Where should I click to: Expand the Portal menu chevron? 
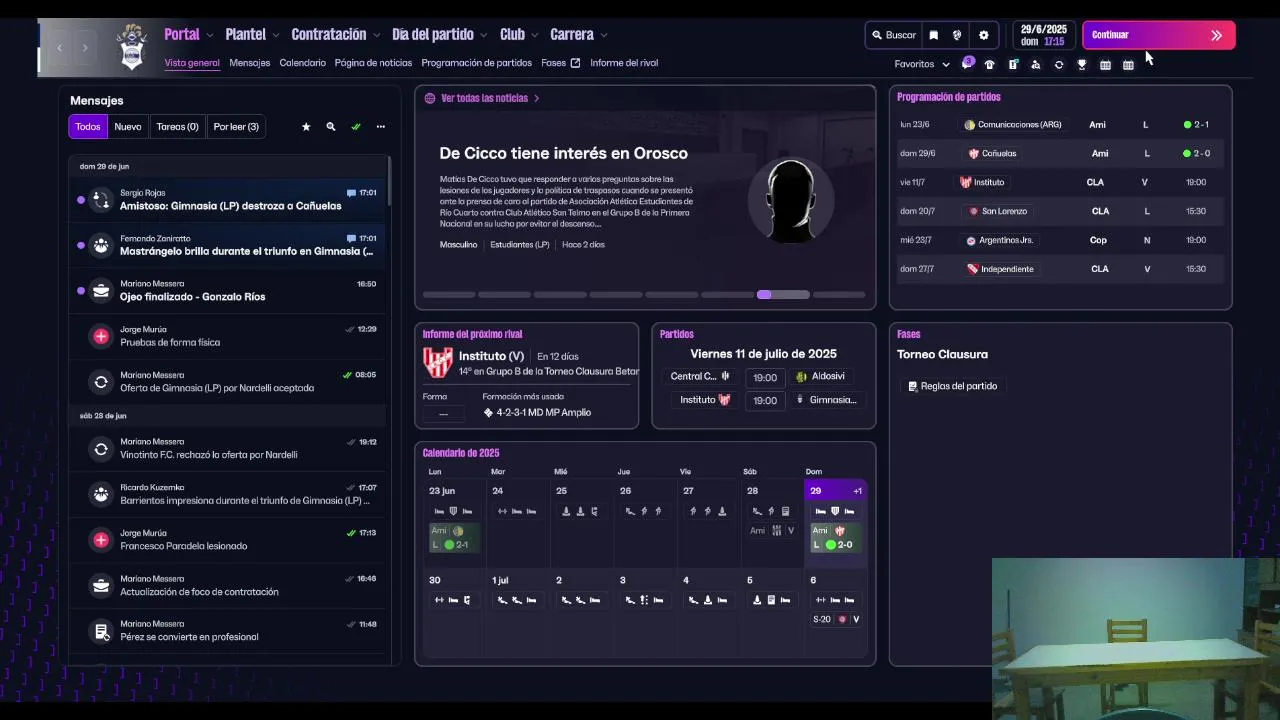click(x=210, y=35)
